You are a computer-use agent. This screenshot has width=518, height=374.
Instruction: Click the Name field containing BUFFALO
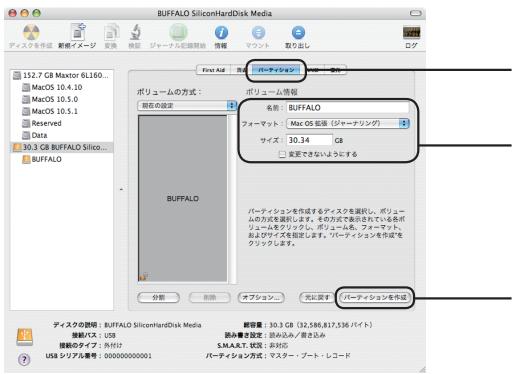[348, 108]
